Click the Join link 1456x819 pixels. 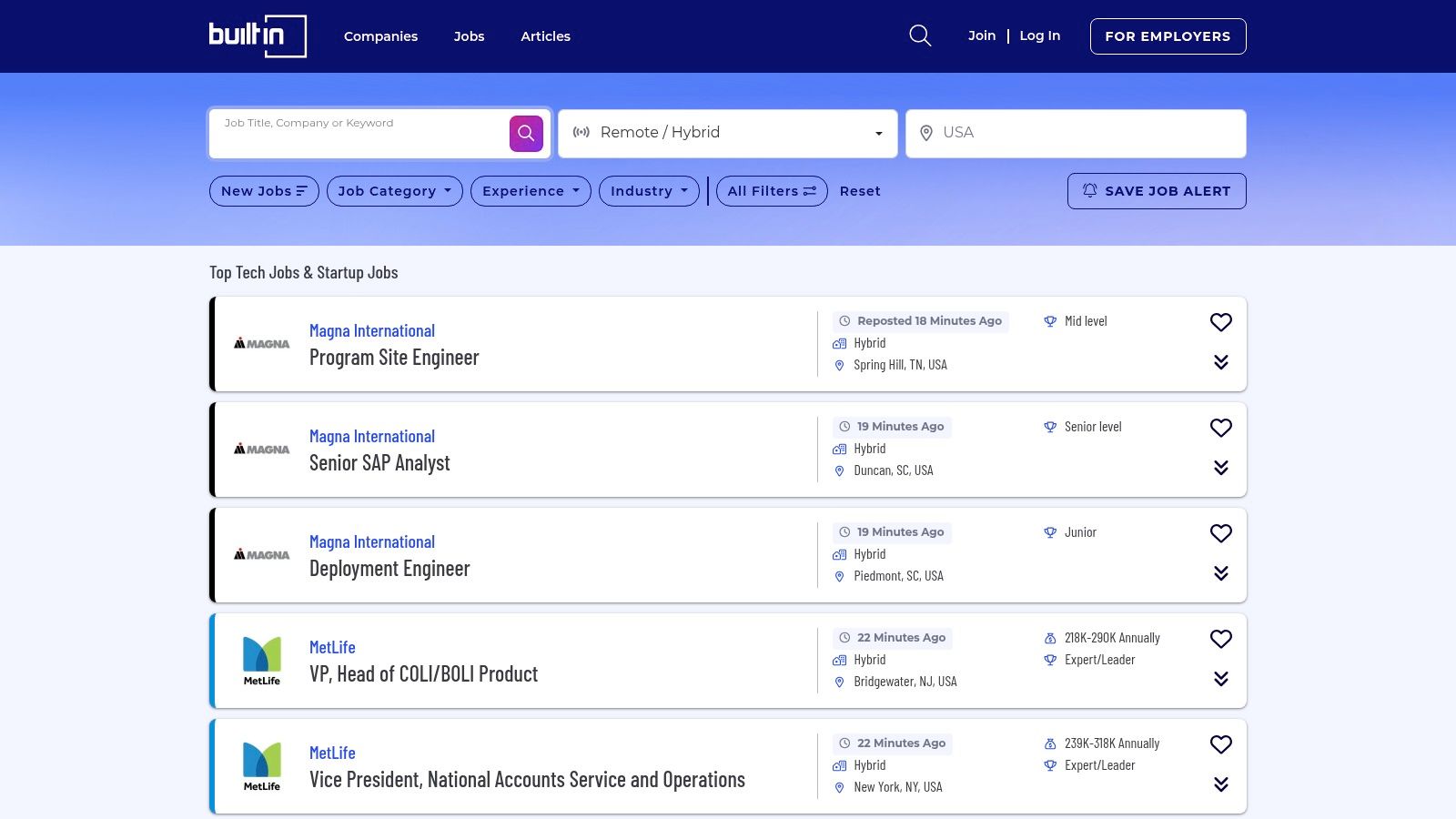[x=982, y=35]
